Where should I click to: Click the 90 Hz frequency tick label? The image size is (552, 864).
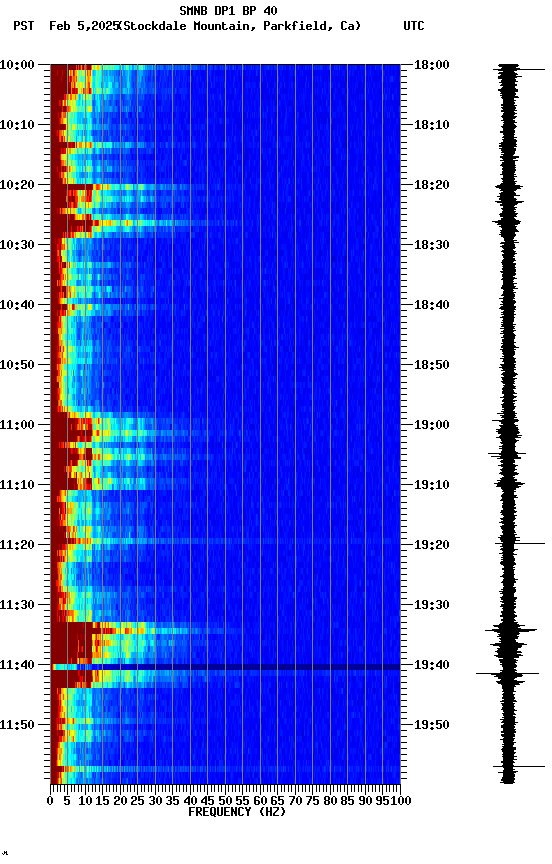click(x=365, y=801)
